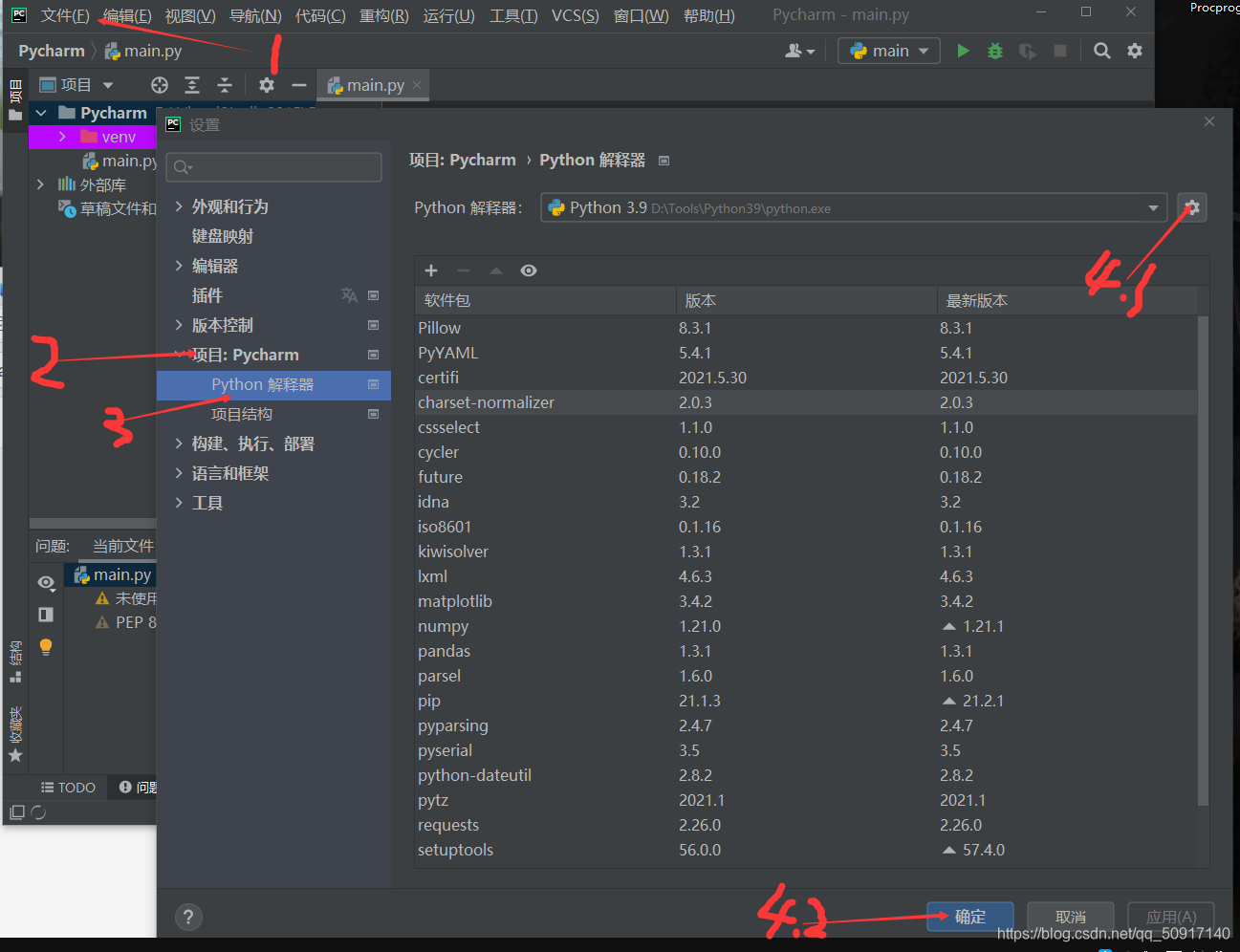Expand the 外观和行为 settings section
The image size is (1240, 952).
coord(179,206)
